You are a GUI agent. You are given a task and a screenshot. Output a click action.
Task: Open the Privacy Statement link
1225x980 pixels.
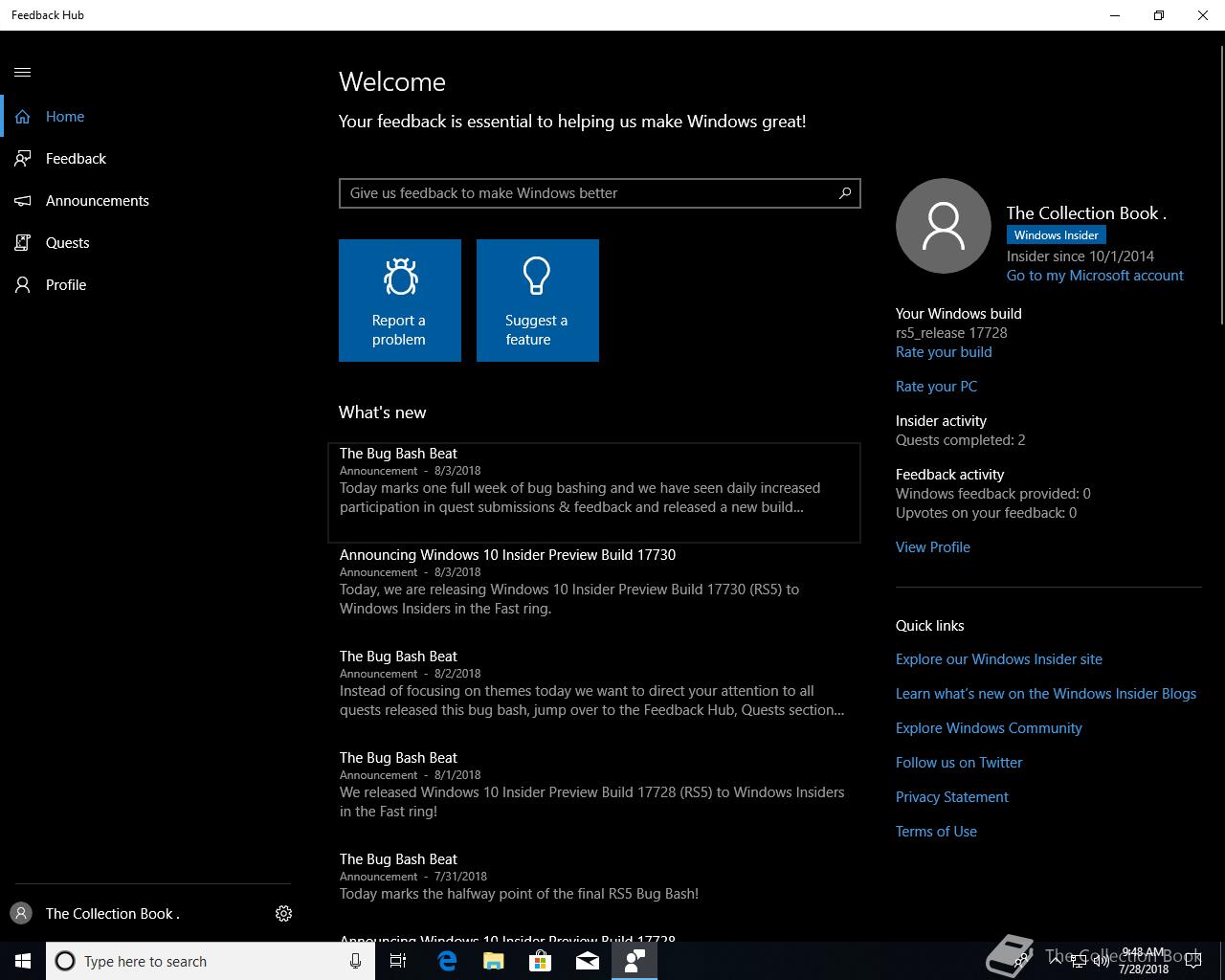click(x=952, y=797)
